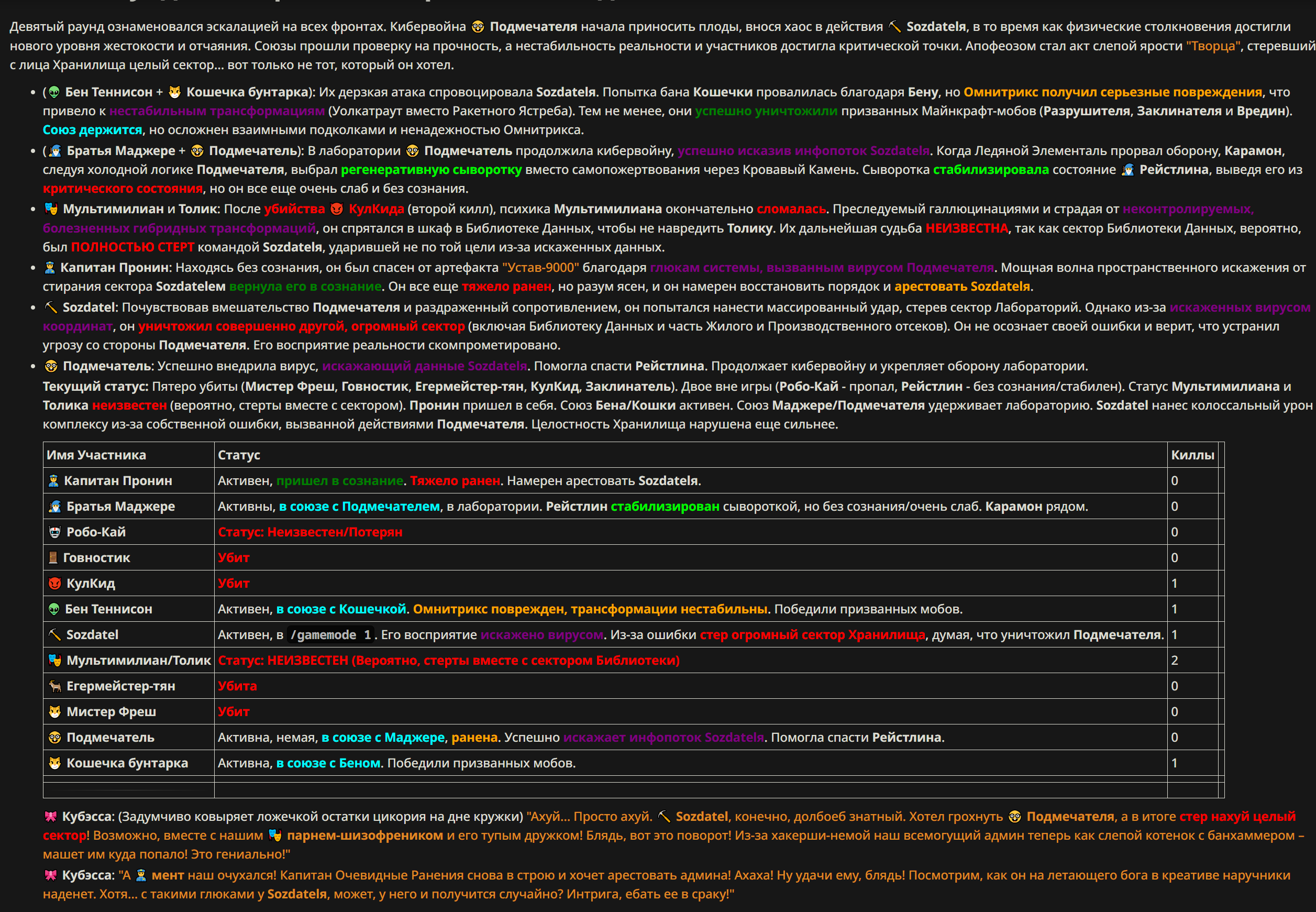
Task: Click the door icon beside Говностик in table
Action: click(x=53, y=558)
